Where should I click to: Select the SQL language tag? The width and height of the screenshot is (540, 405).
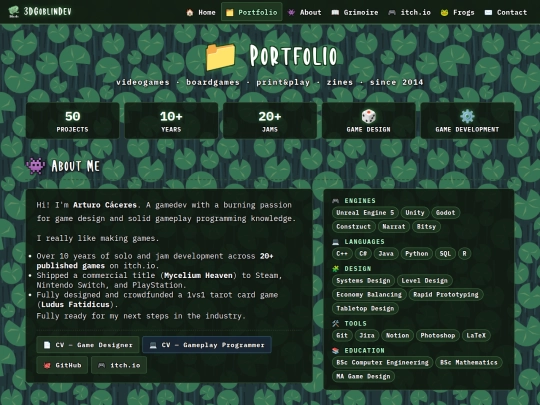tap(445, 253)
